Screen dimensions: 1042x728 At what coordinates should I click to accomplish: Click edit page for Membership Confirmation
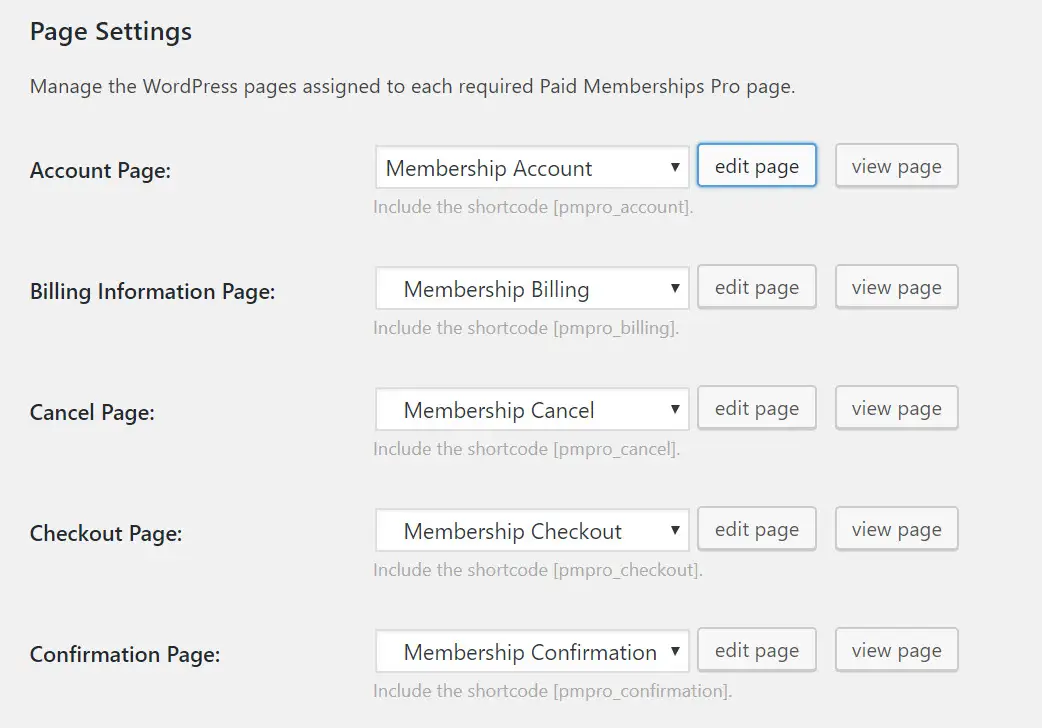756,649
